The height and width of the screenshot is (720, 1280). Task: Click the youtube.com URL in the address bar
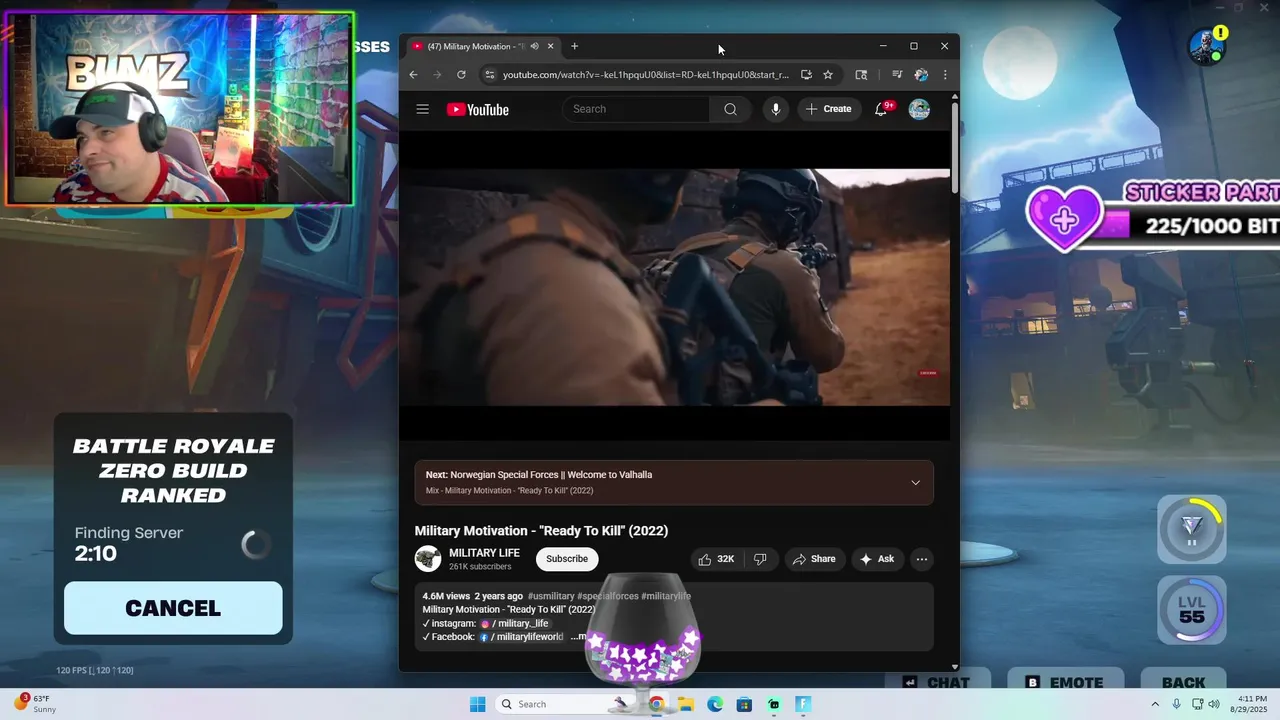click(645, 75)
